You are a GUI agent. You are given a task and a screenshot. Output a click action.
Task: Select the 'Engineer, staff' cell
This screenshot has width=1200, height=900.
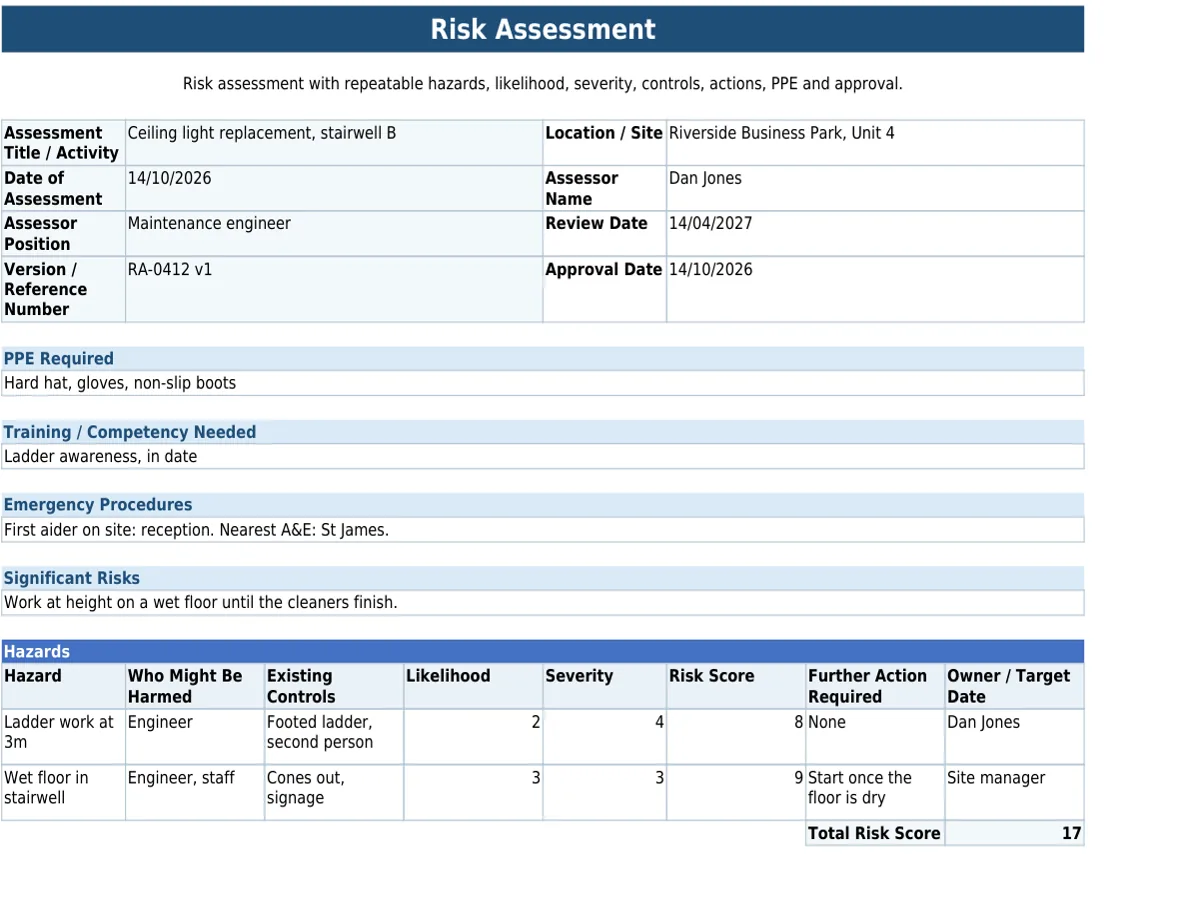(x=195, y=792)
